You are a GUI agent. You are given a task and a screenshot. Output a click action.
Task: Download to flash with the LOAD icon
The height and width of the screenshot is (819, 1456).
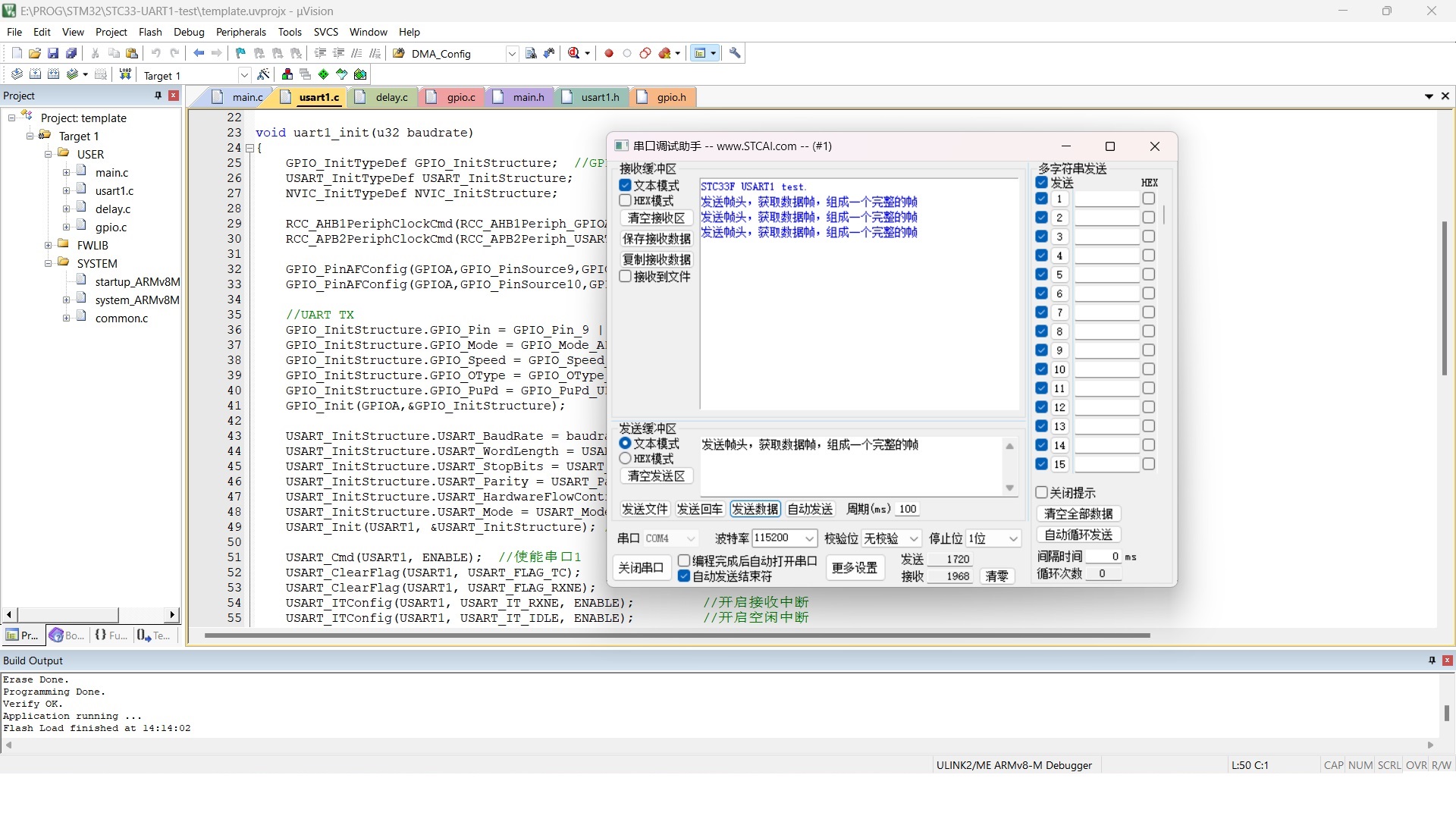point(125,74)
